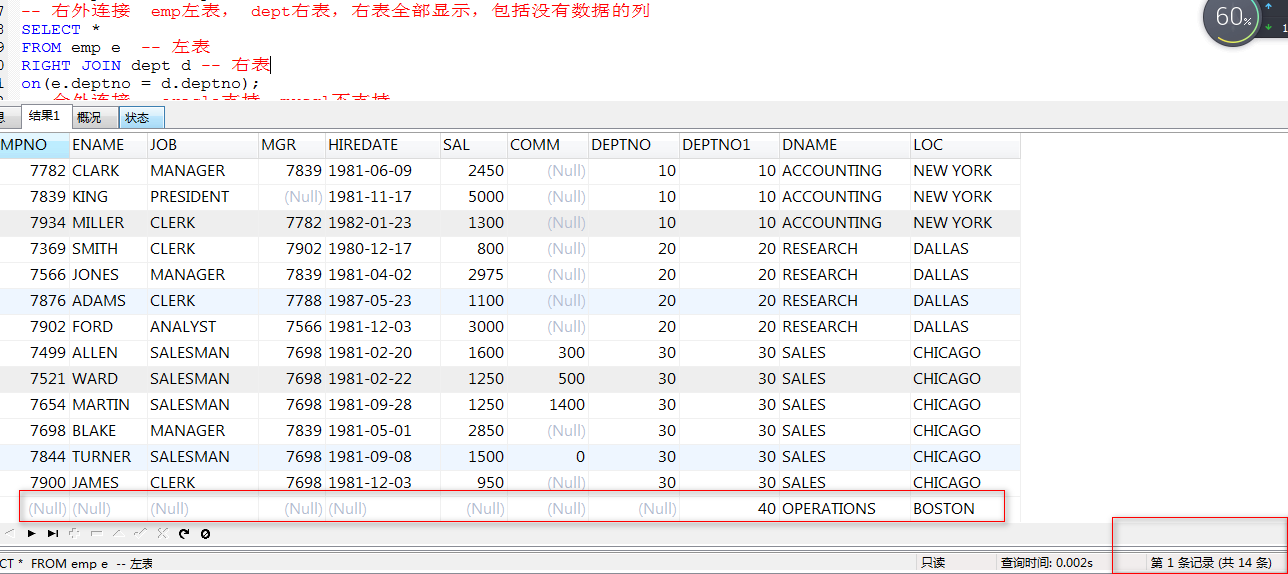Viewport: 1288px width, 574px height.
Task: Select the 7369 employee number cell
Action: pos(34,249)
